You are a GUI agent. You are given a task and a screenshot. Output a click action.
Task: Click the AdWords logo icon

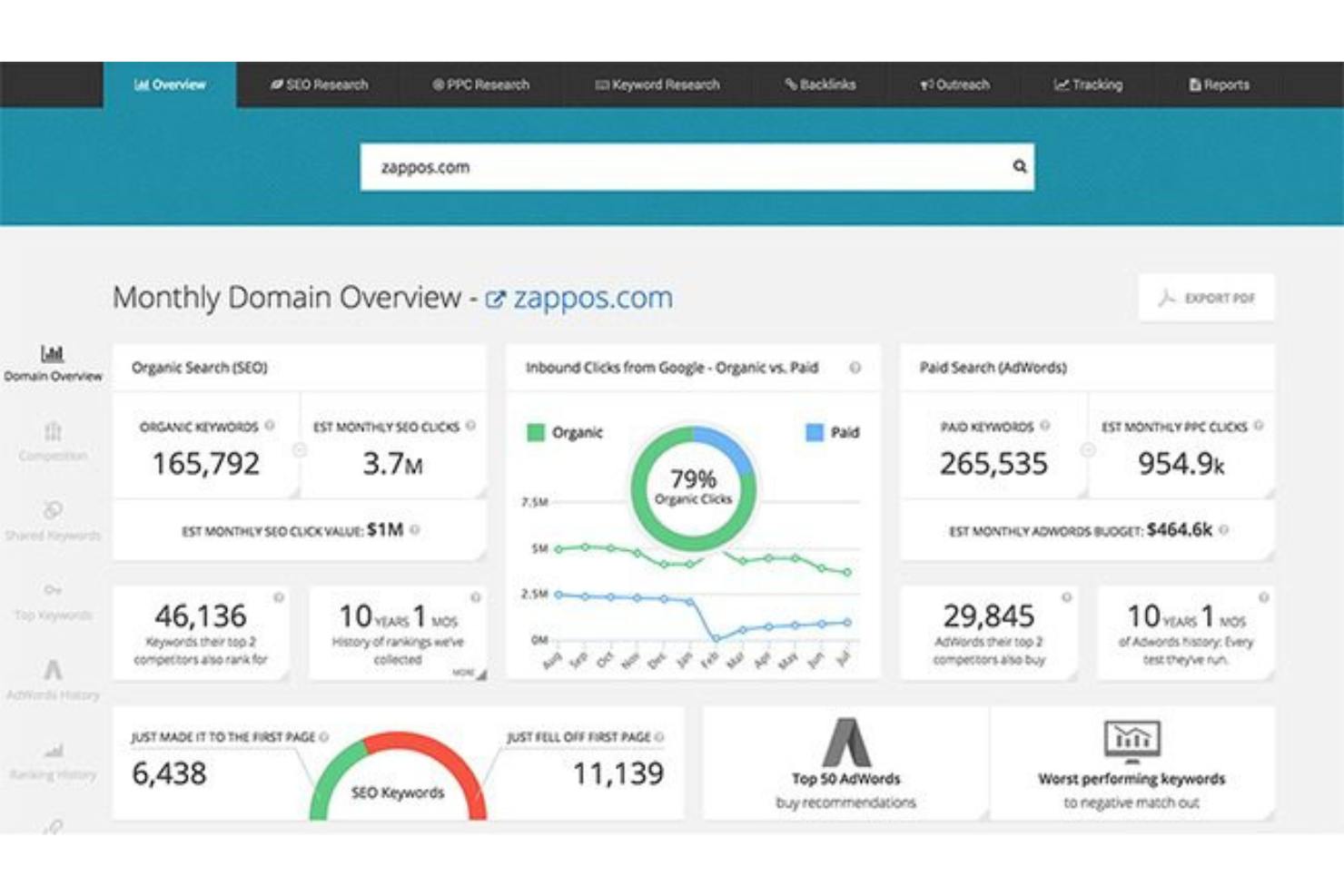(846, 743)
